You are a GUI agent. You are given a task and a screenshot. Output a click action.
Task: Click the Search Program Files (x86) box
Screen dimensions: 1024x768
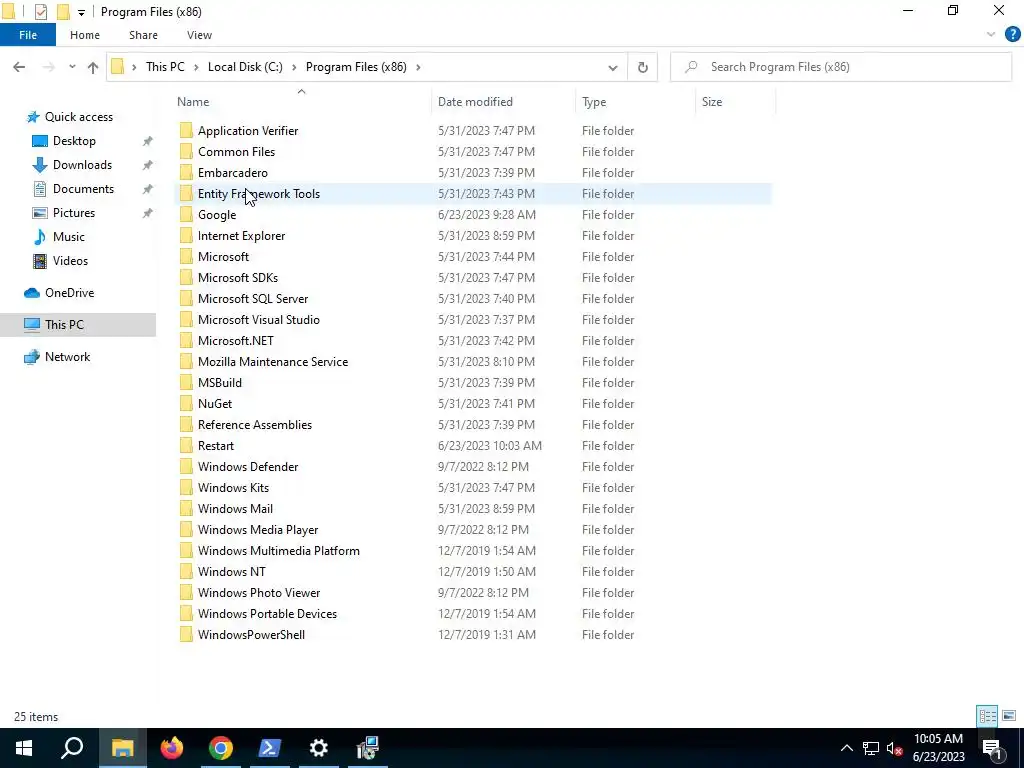pos(841,67)
